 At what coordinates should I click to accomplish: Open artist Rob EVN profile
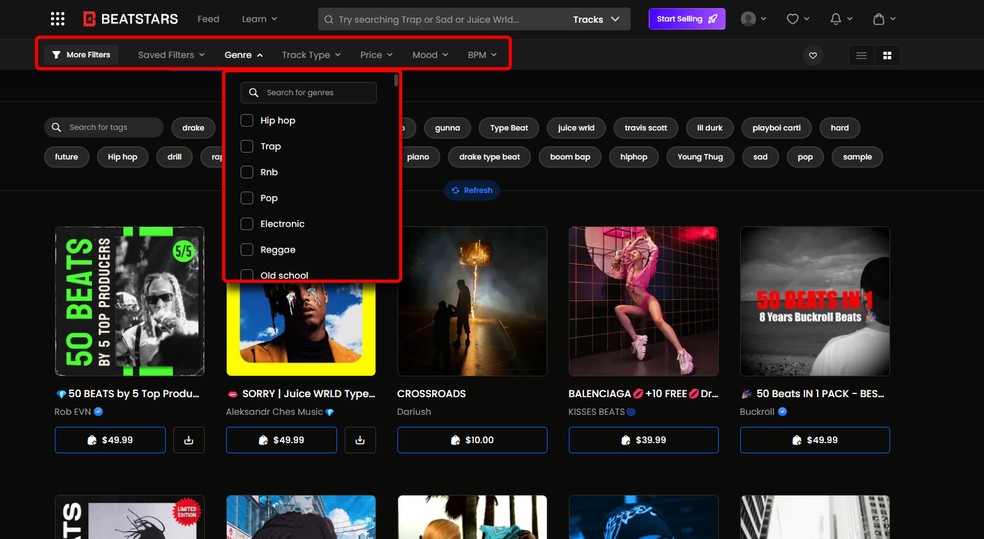73,412
